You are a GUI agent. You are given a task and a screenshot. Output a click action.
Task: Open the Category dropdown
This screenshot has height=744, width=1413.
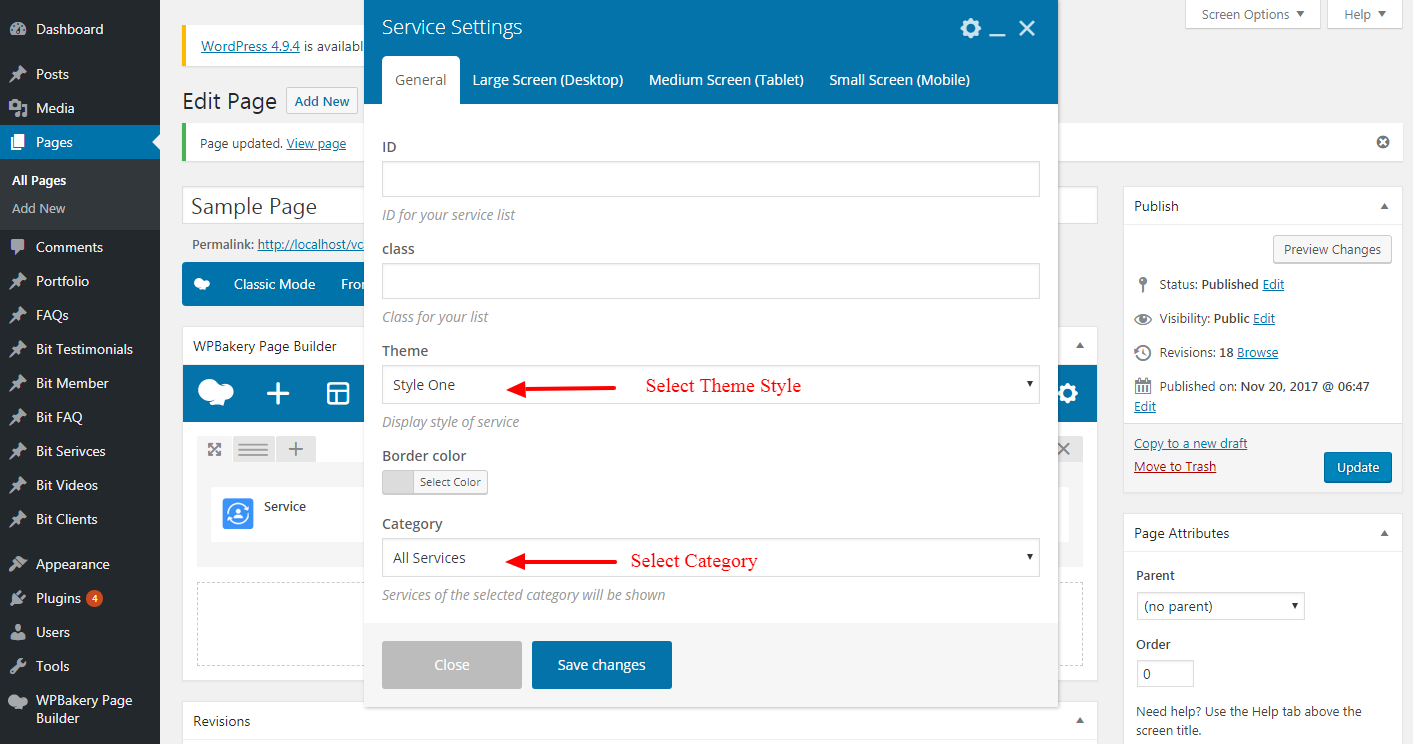click(710, 558)
